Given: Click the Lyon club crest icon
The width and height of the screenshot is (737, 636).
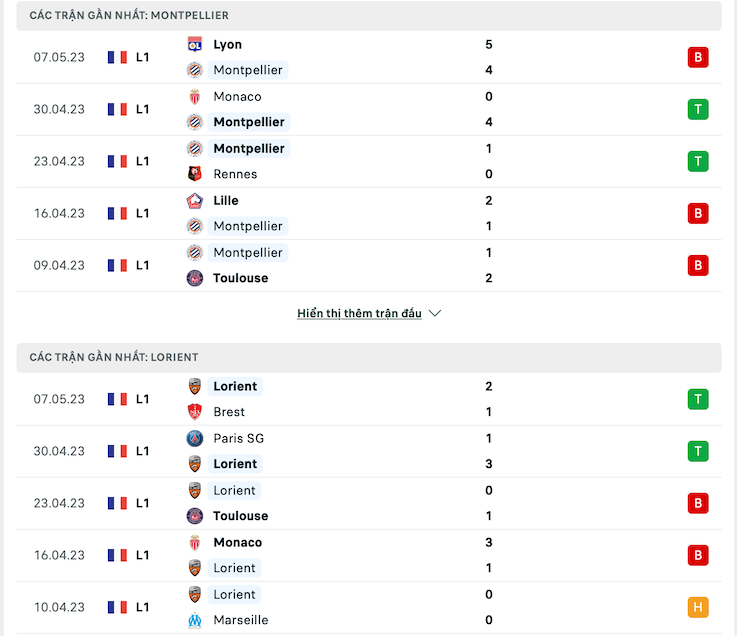Looking at the screenshot, I should [195, 45].
